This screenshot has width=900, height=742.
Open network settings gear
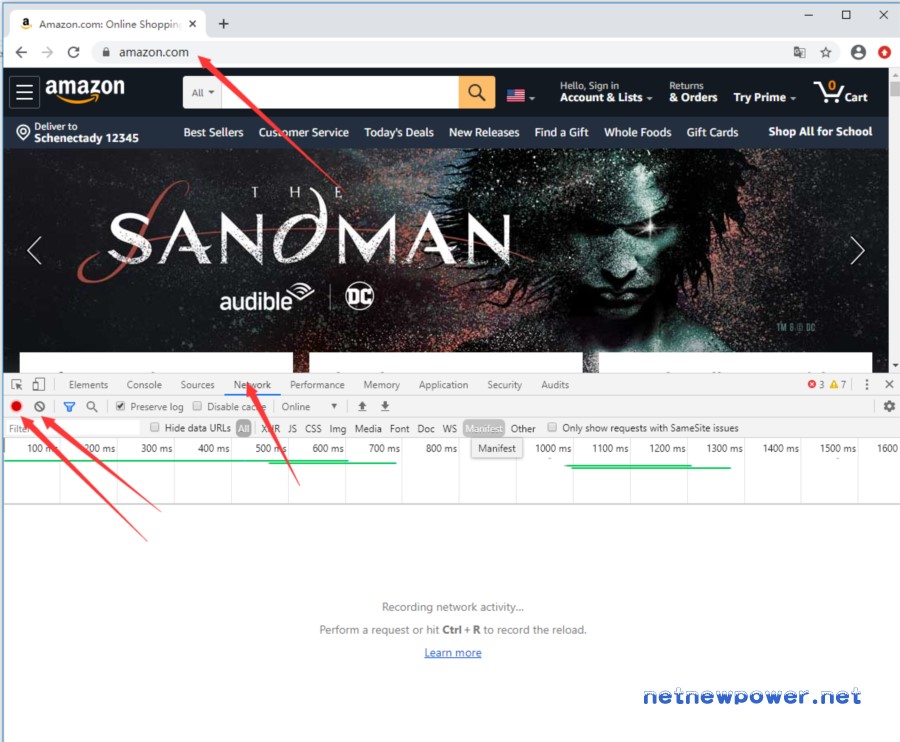[x=889, y=406]
